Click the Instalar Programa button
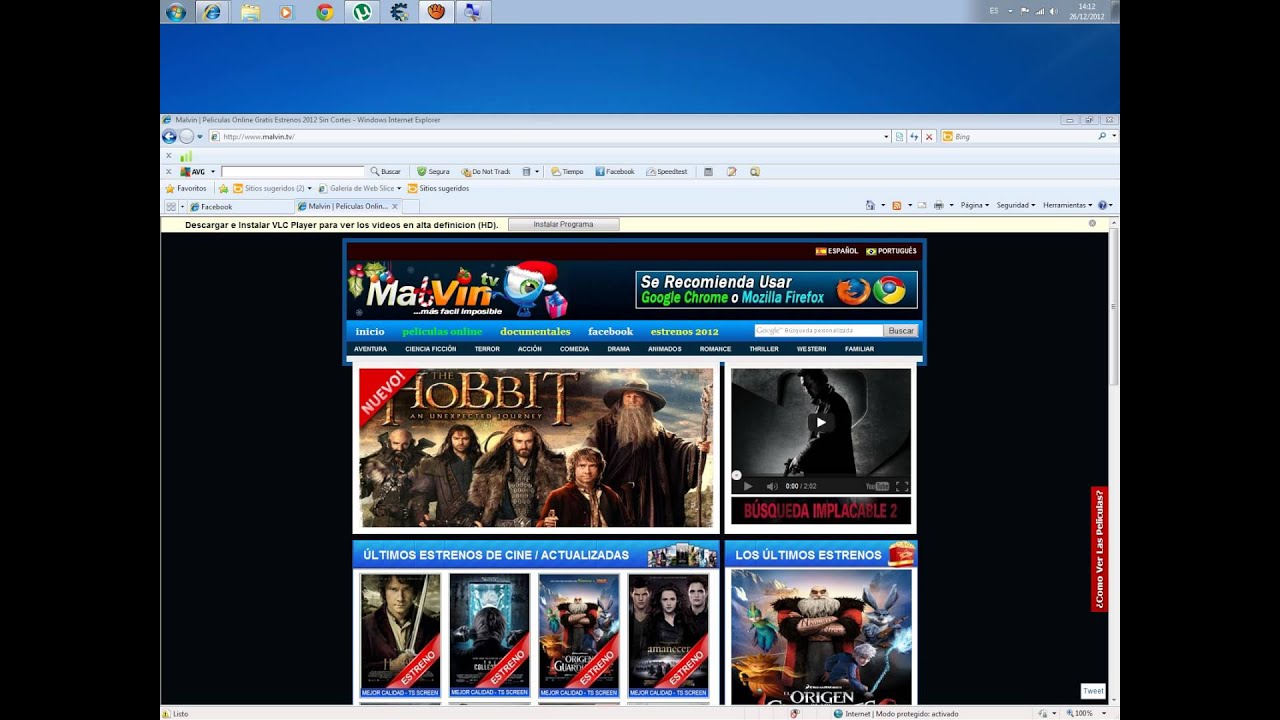Viewport: 1280px width, 720px height. tap(563, 224)
